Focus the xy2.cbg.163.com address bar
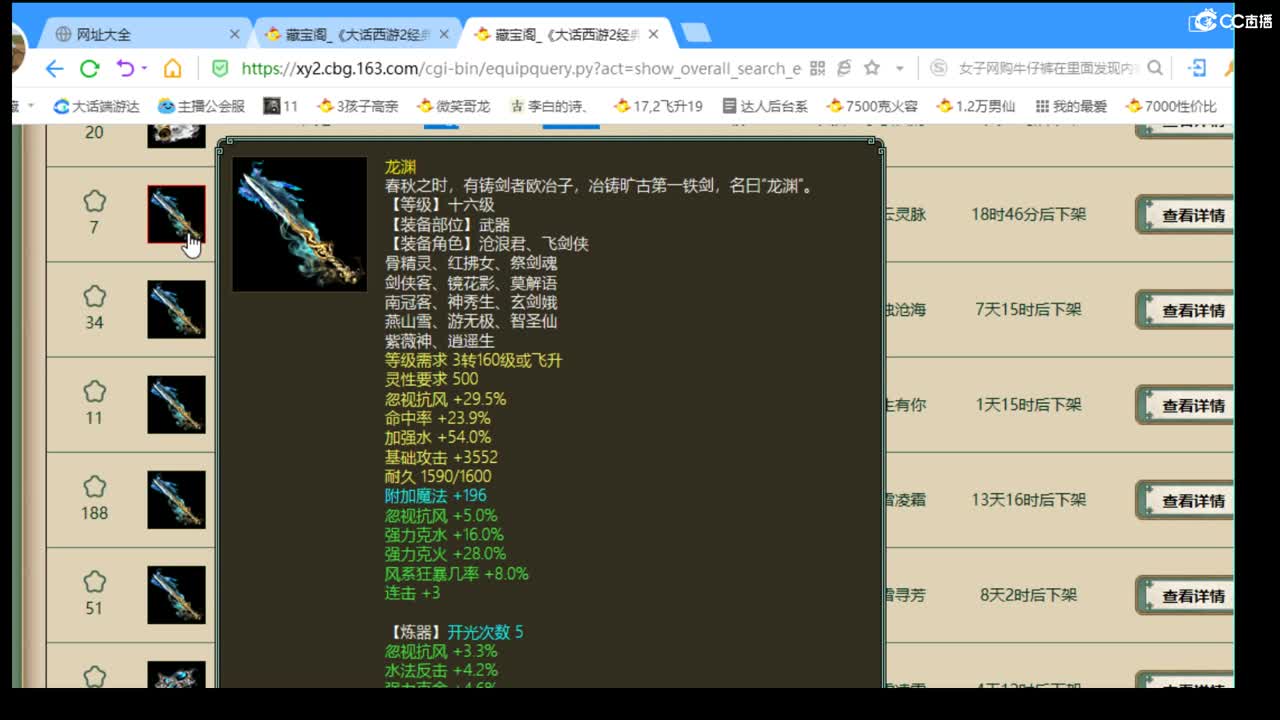 521,68
